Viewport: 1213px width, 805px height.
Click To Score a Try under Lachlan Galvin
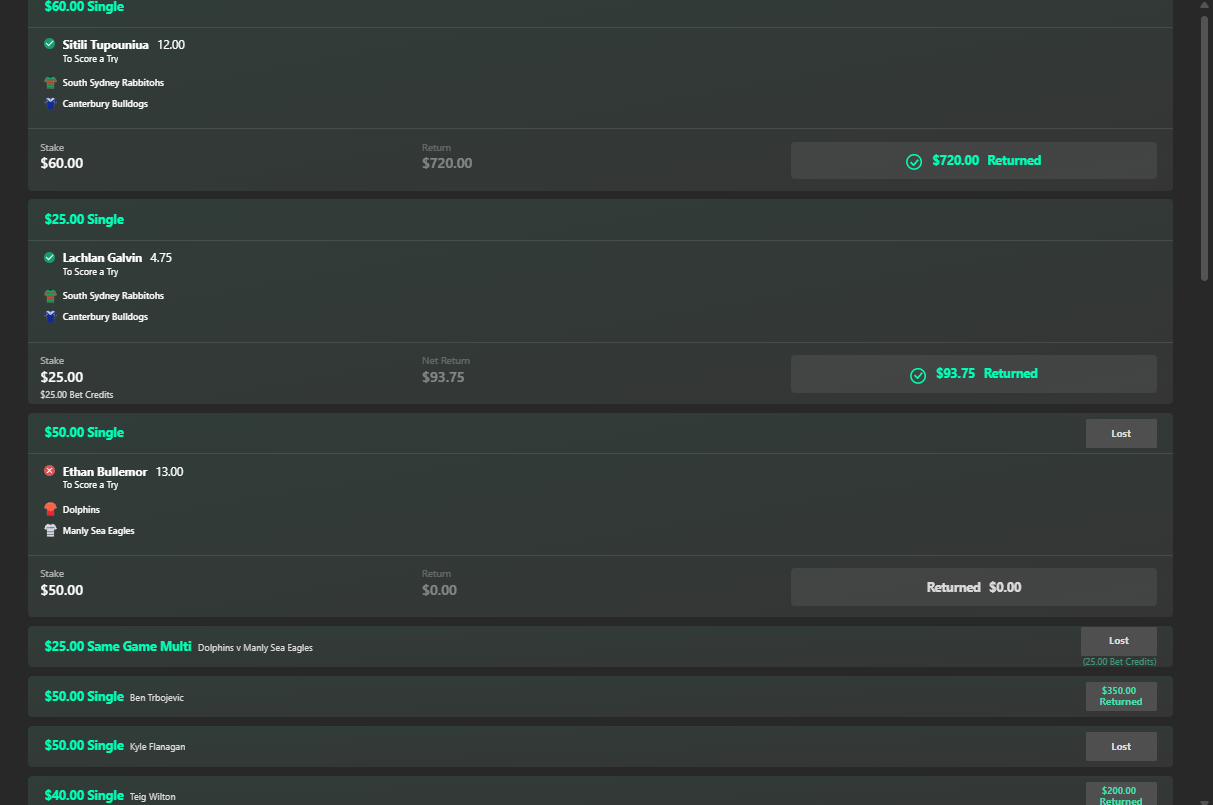(90, 272)
